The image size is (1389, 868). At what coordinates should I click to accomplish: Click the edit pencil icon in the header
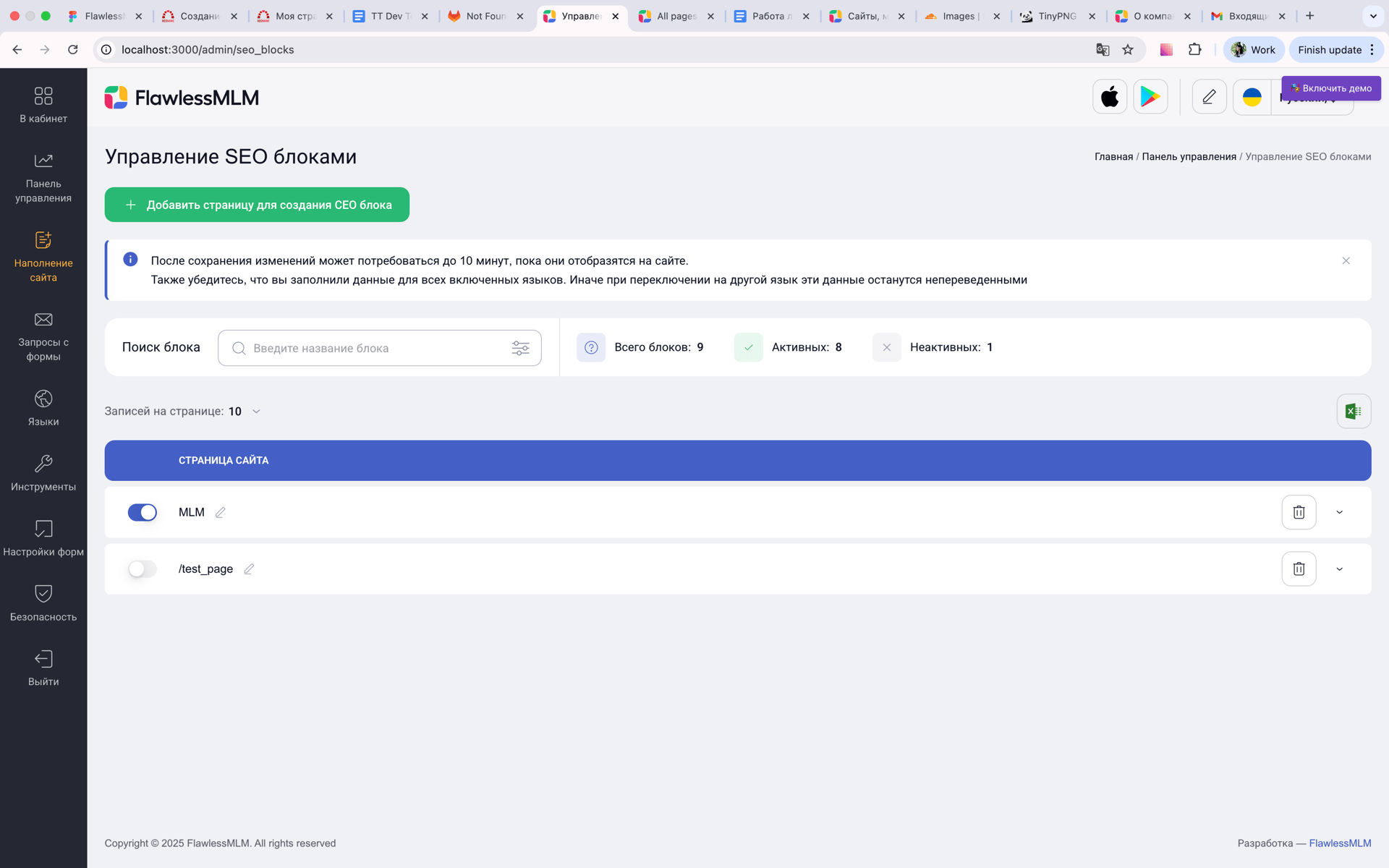pyautogui.click(x=1208, y=96)
